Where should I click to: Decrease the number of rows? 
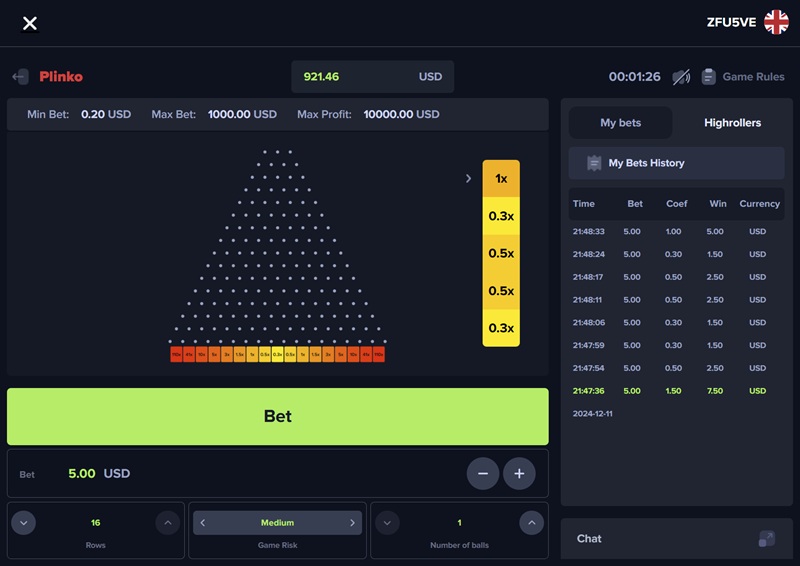[25, 522]
